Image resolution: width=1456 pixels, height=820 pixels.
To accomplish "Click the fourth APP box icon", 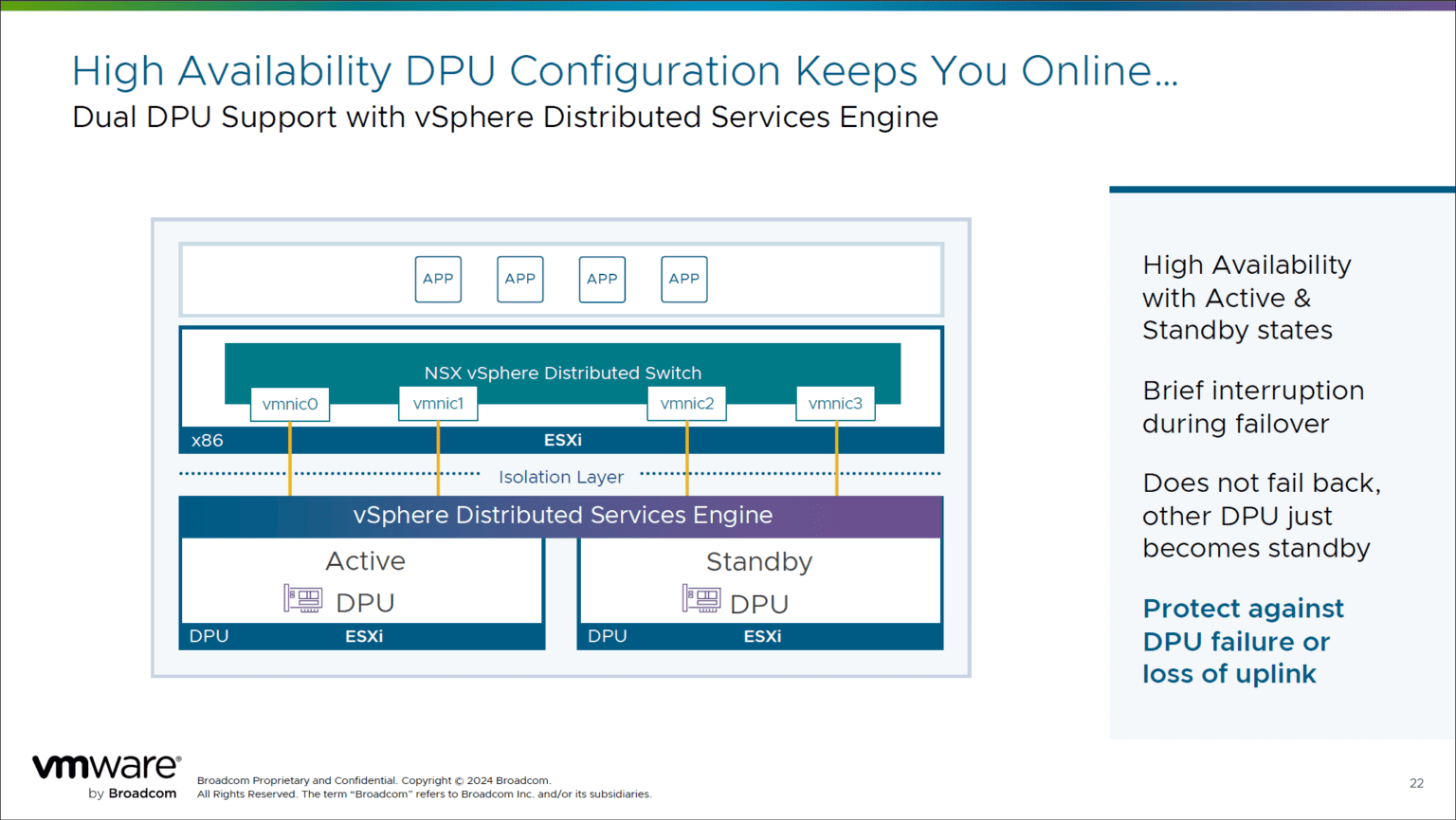I will (x=683, y=279).
